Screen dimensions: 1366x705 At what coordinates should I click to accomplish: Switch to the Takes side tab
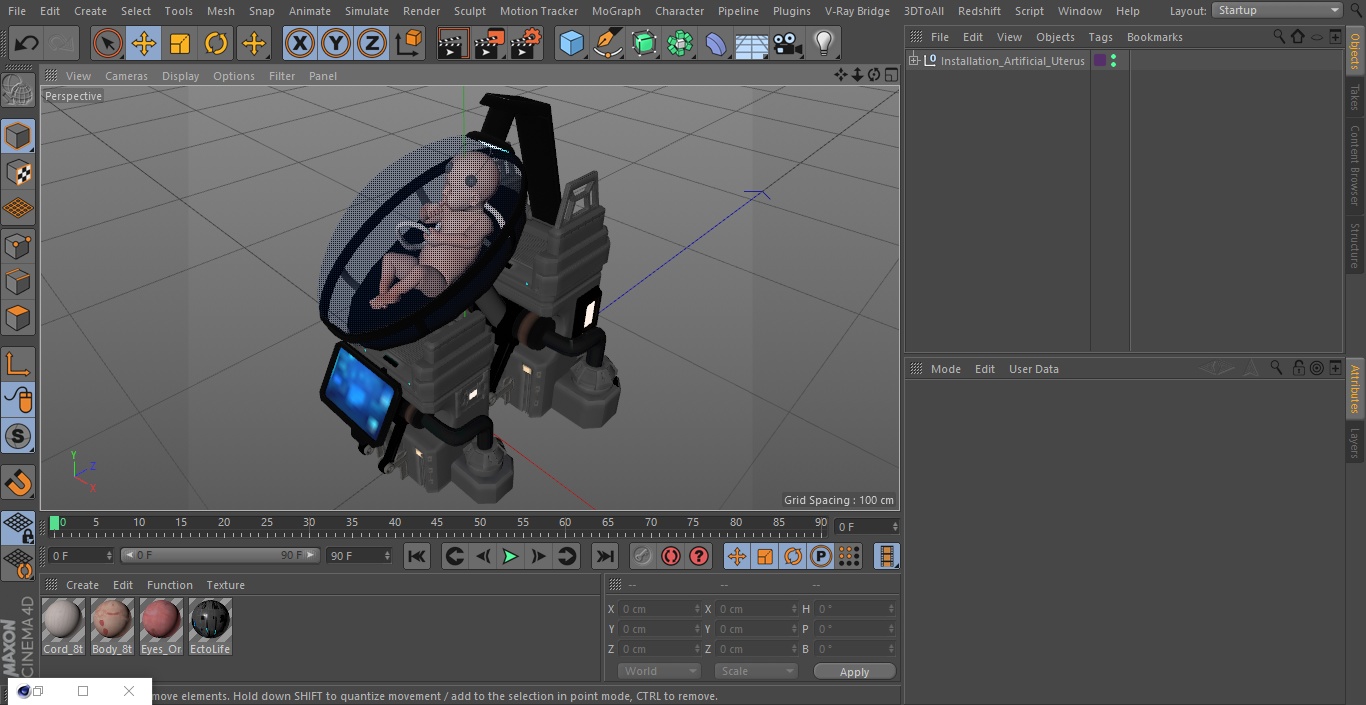tap(1355, 97)
